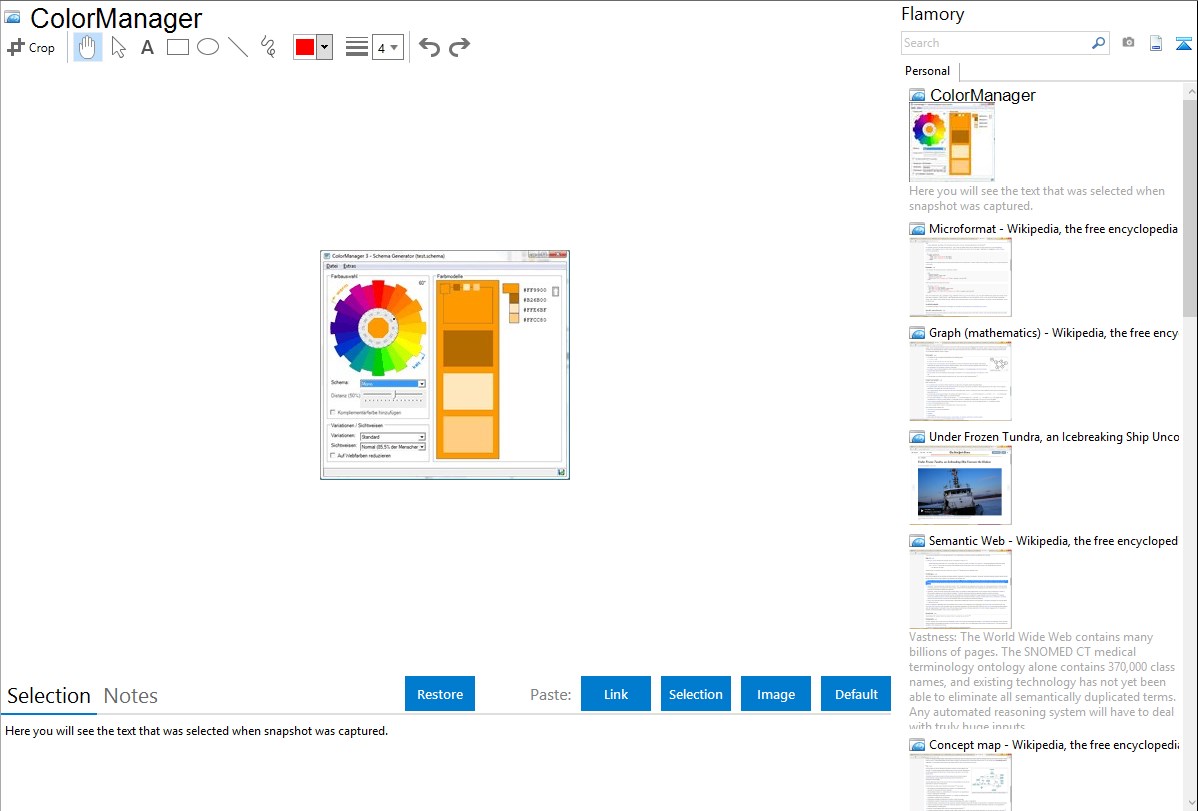The width and height of the screenshot is (1198, 811).
Task: Switch to the Notes tab
Action: (131, 696)
